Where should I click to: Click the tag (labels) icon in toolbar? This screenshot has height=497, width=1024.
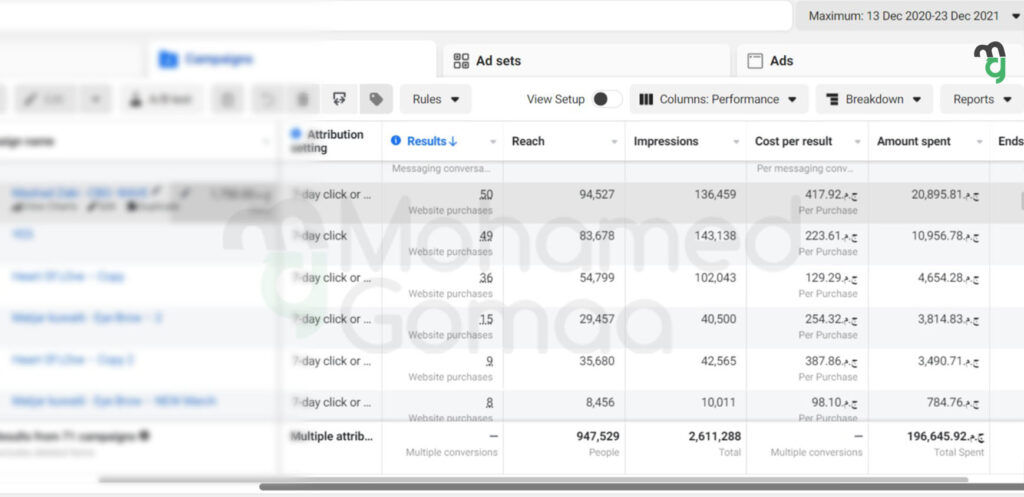click(x=376, y=99)
